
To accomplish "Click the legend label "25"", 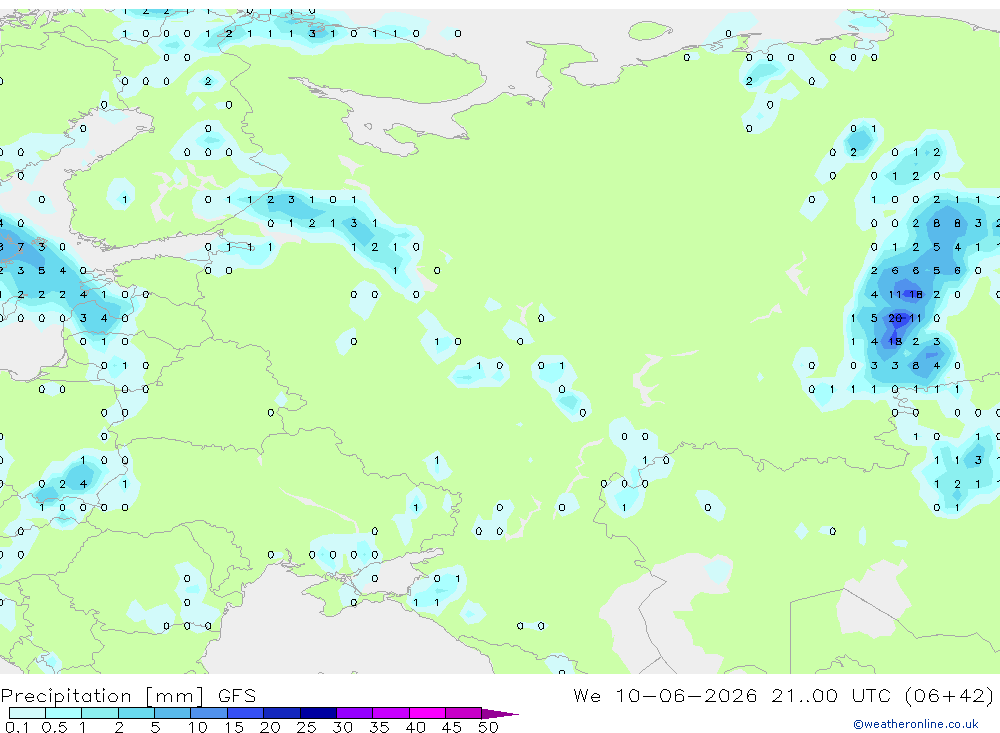I will (x=306, y=727).
